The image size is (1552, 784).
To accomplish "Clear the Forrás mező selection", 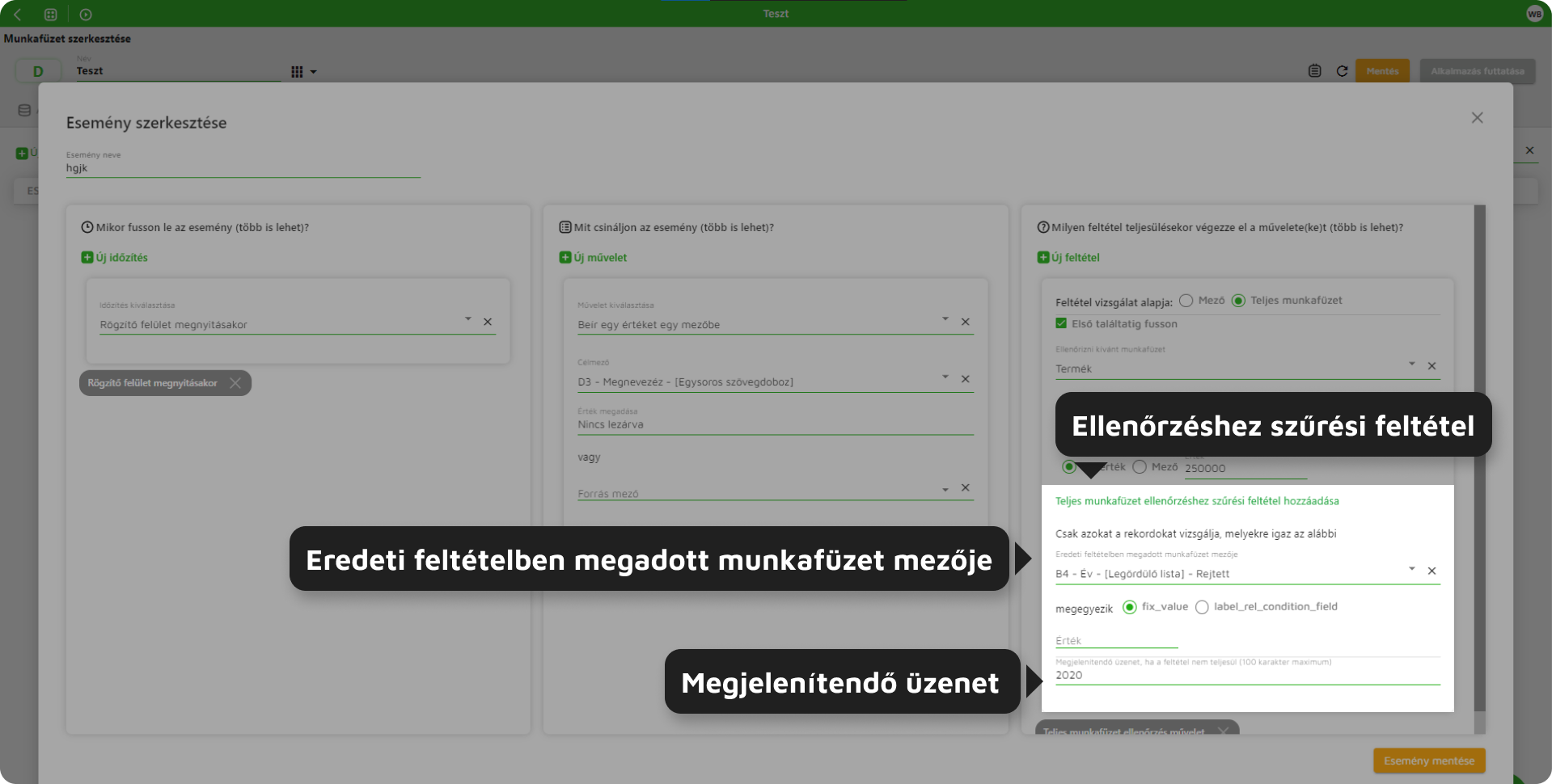I will 965,487.
